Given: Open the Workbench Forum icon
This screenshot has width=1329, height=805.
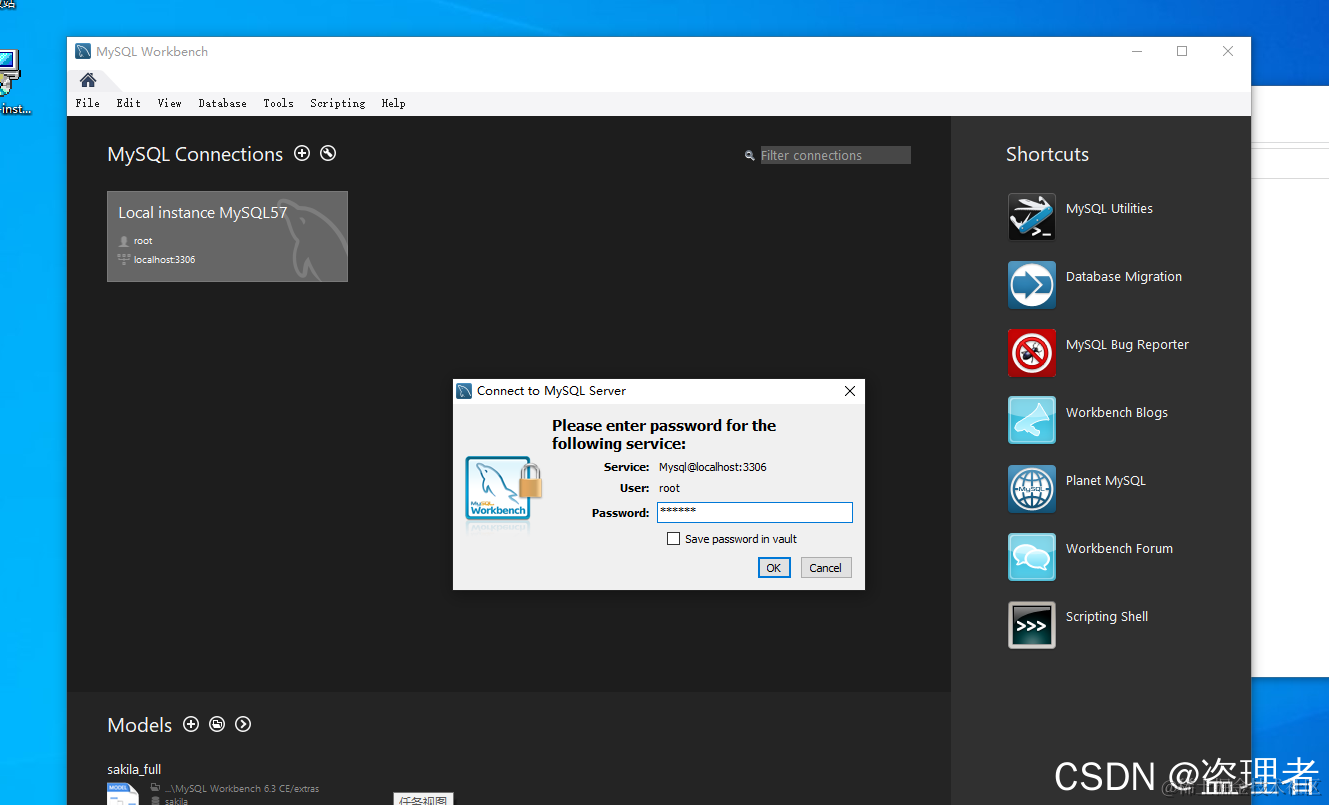Looking at the screenshot, I should tap(1031, 557).
